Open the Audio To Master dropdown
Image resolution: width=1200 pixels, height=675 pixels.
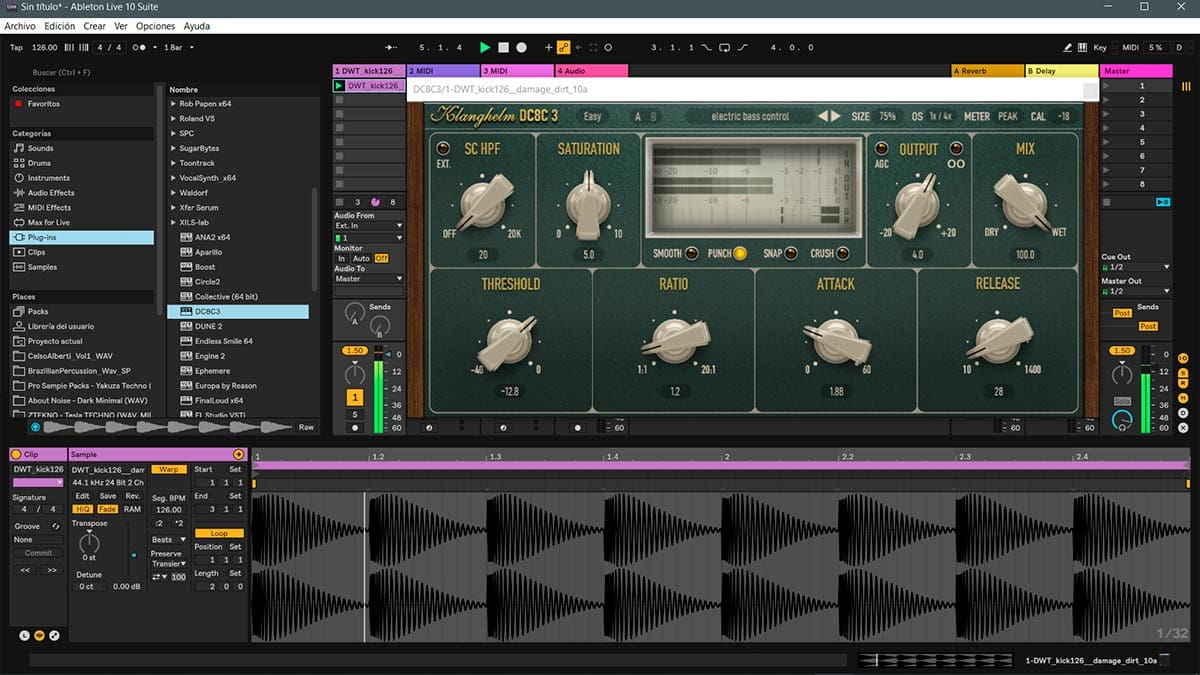[369, 279]
